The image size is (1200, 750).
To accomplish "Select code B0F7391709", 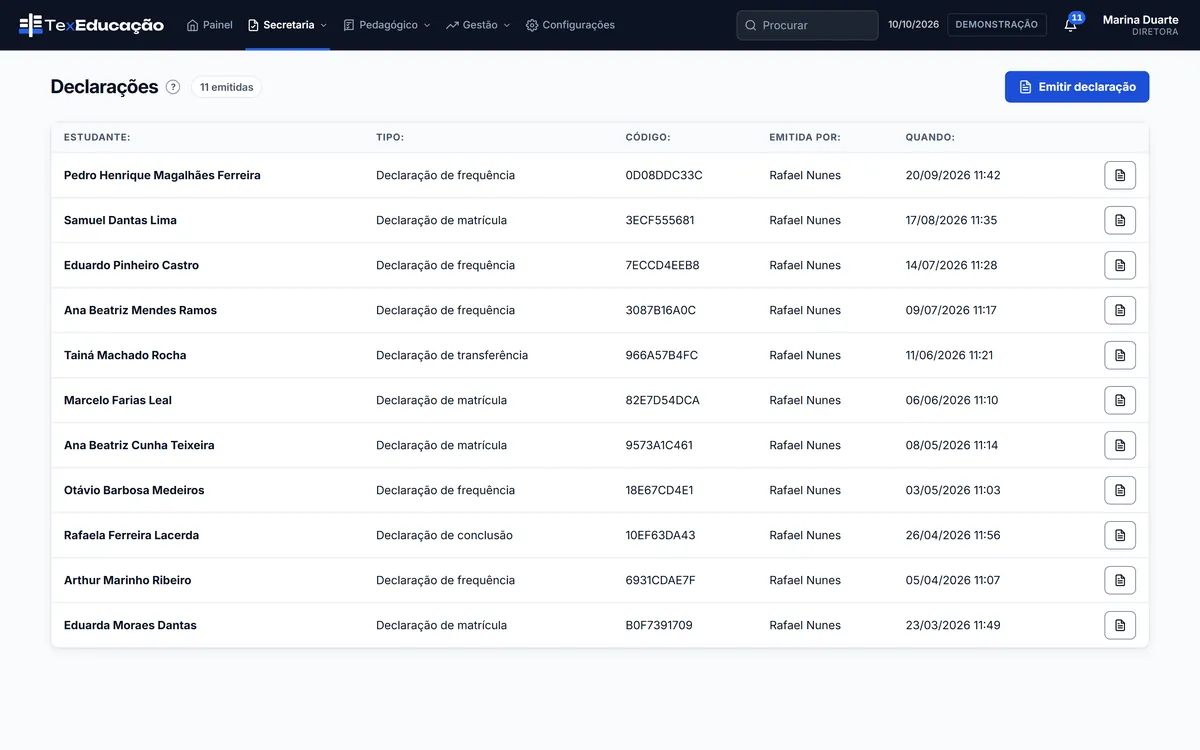I will point(659,625).
